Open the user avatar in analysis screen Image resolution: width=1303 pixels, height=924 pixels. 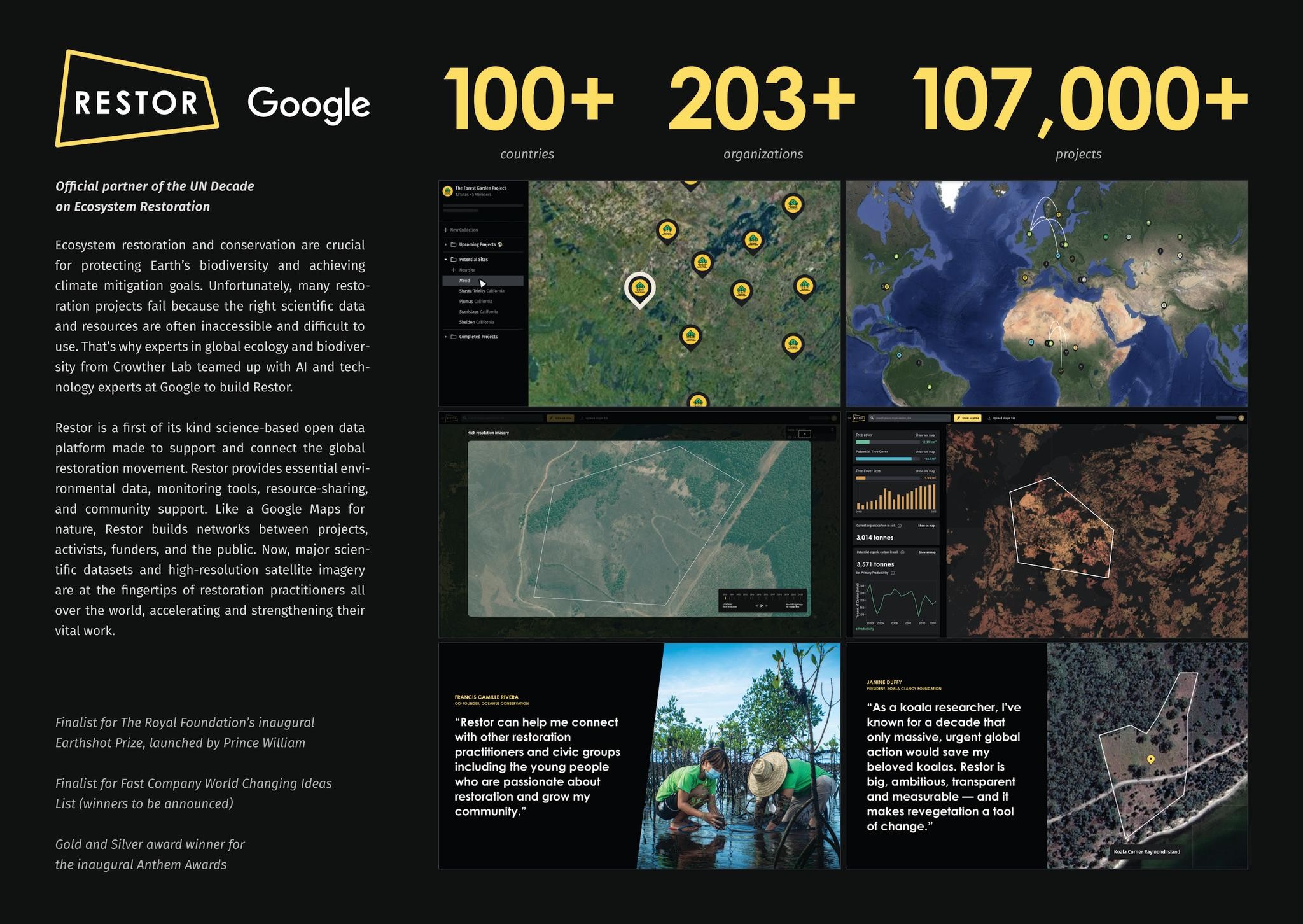tap(1241, 418)
